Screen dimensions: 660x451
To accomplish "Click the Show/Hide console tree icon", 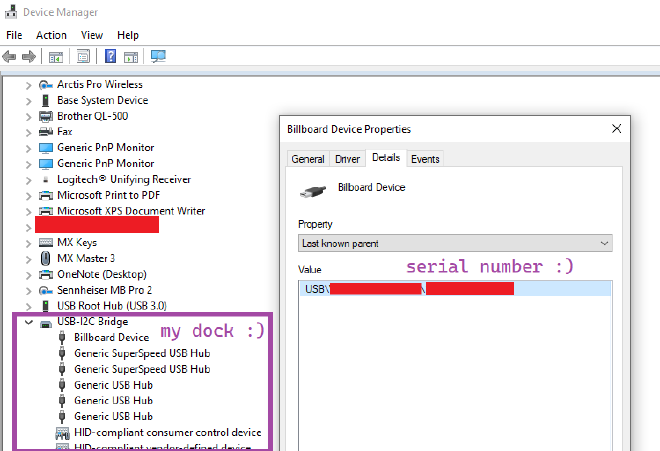I will [x=56, y=57].
